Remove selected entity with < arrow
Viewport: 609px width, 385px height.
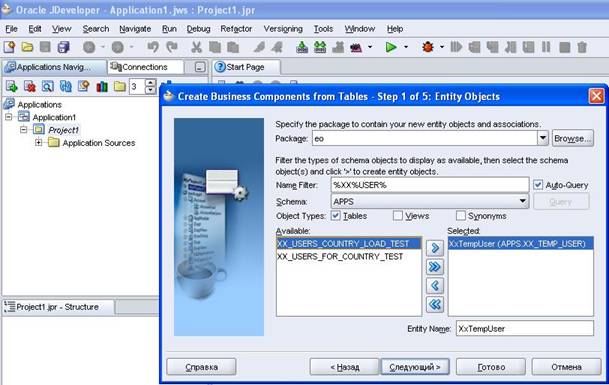[x=435, y=286]
